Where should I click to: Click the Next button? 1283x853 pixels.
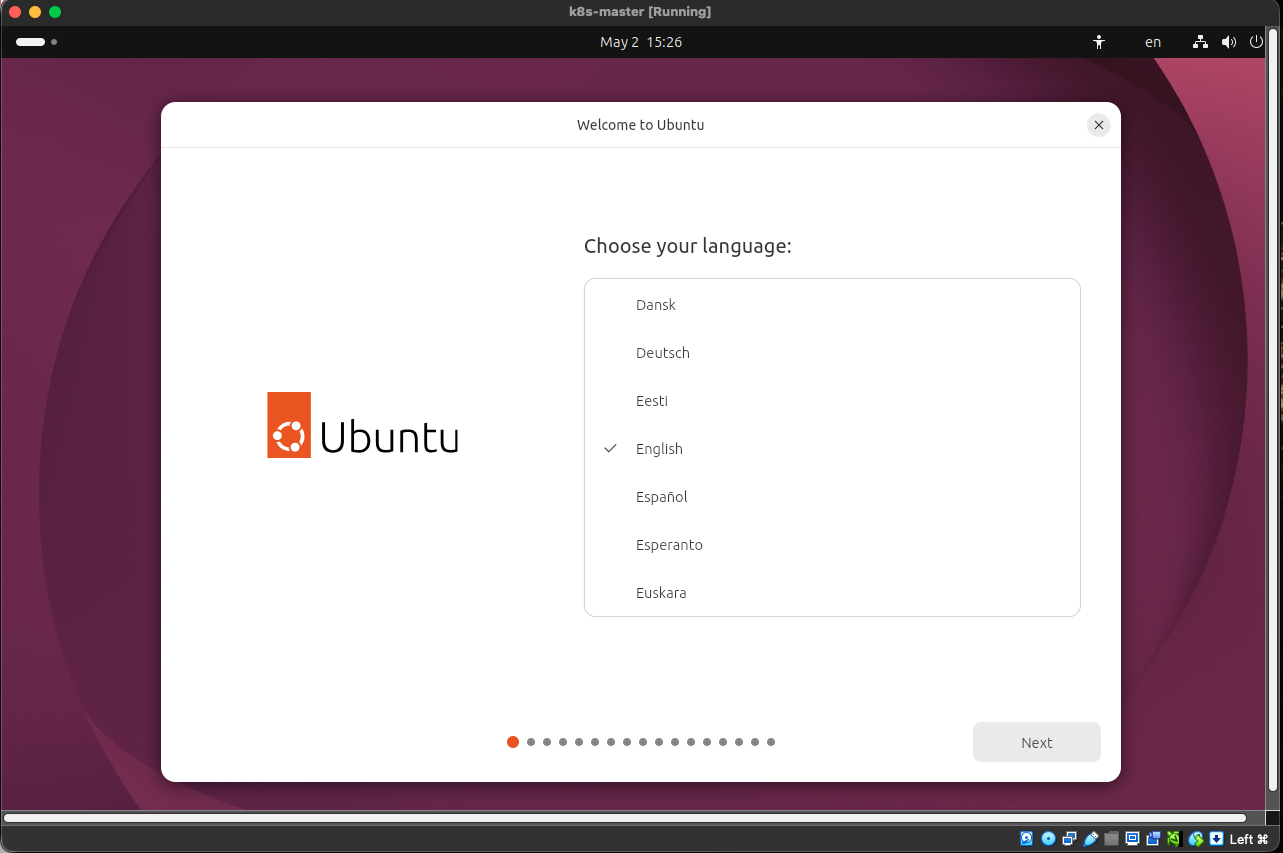[x=1037, y=742]
